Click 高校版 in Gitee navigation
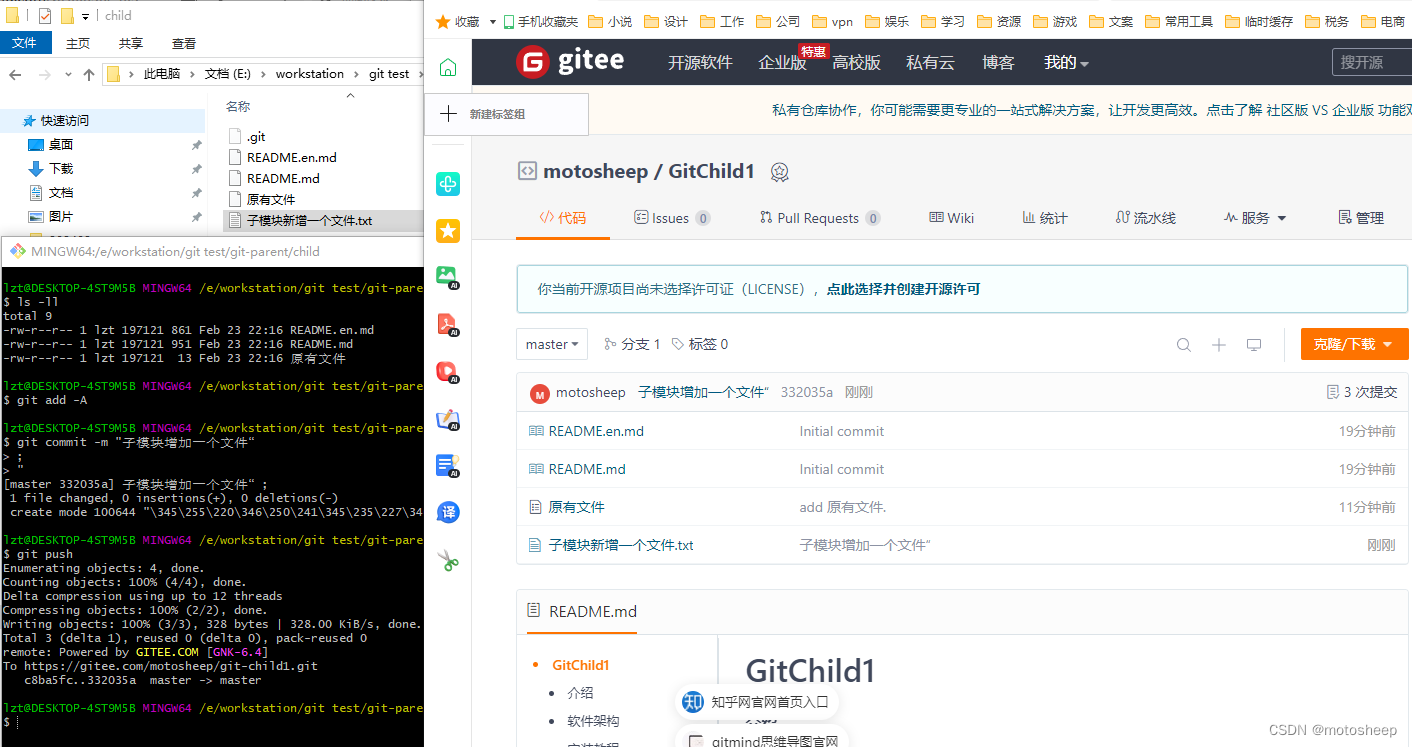Screen dimensions: 1412x747 pyautogui.click(x=856, y=62)
